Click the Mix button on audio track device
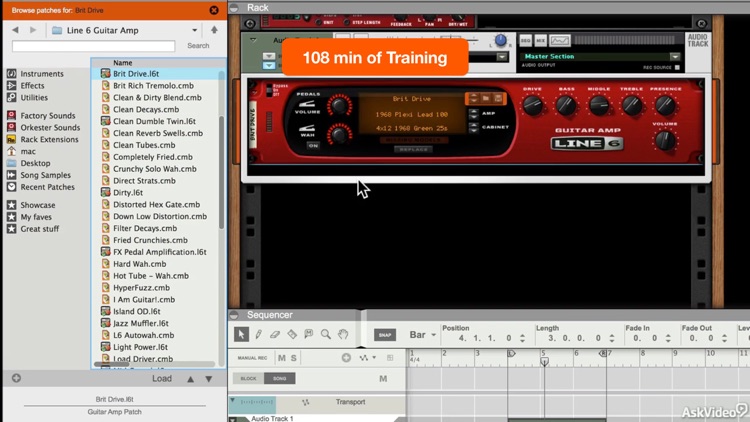750x422 pixels. [x=540, y=41]
